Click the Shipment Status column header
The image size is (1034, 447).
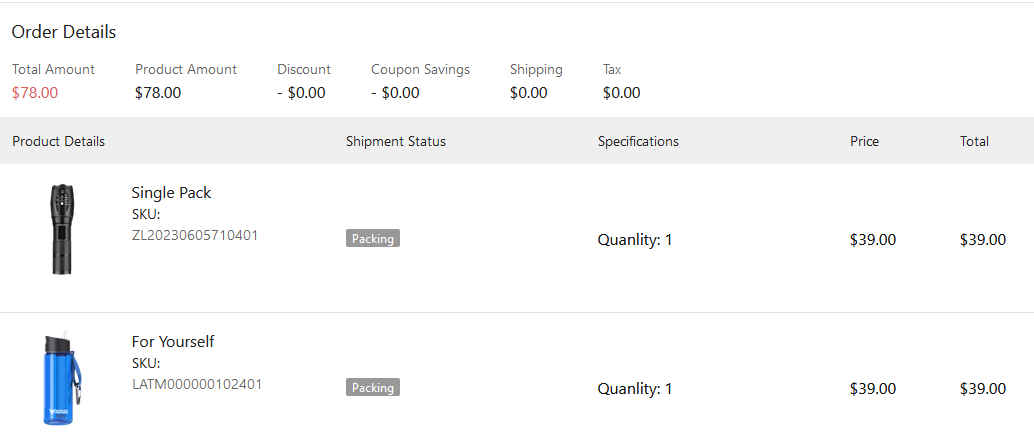point(396,141)
